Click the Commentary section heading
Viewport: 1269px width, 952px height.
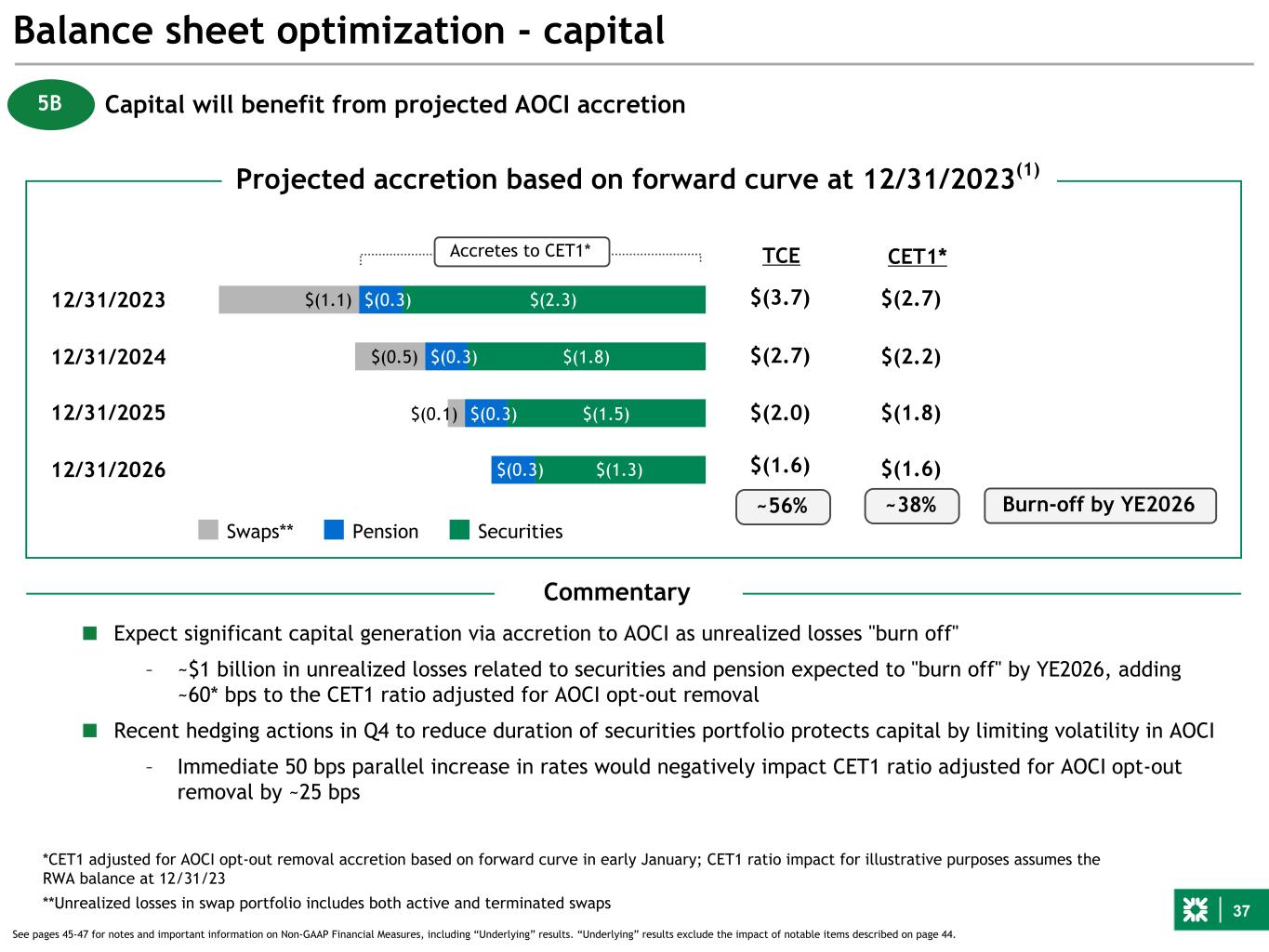(x=617, y=592)
